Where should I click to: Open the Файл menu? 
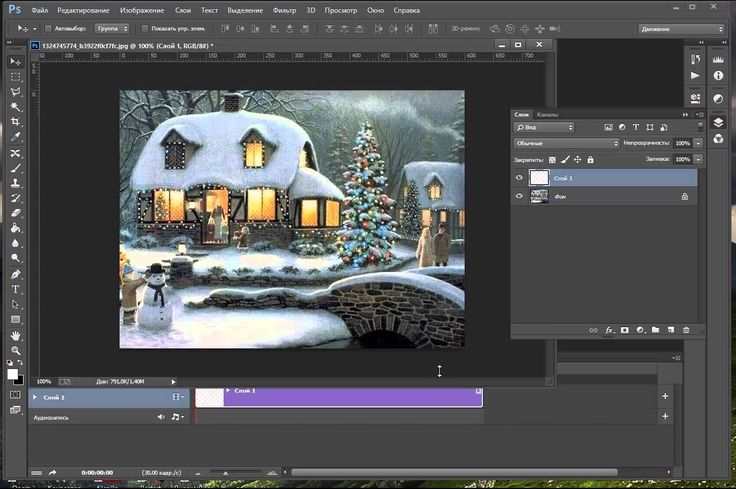40,10
